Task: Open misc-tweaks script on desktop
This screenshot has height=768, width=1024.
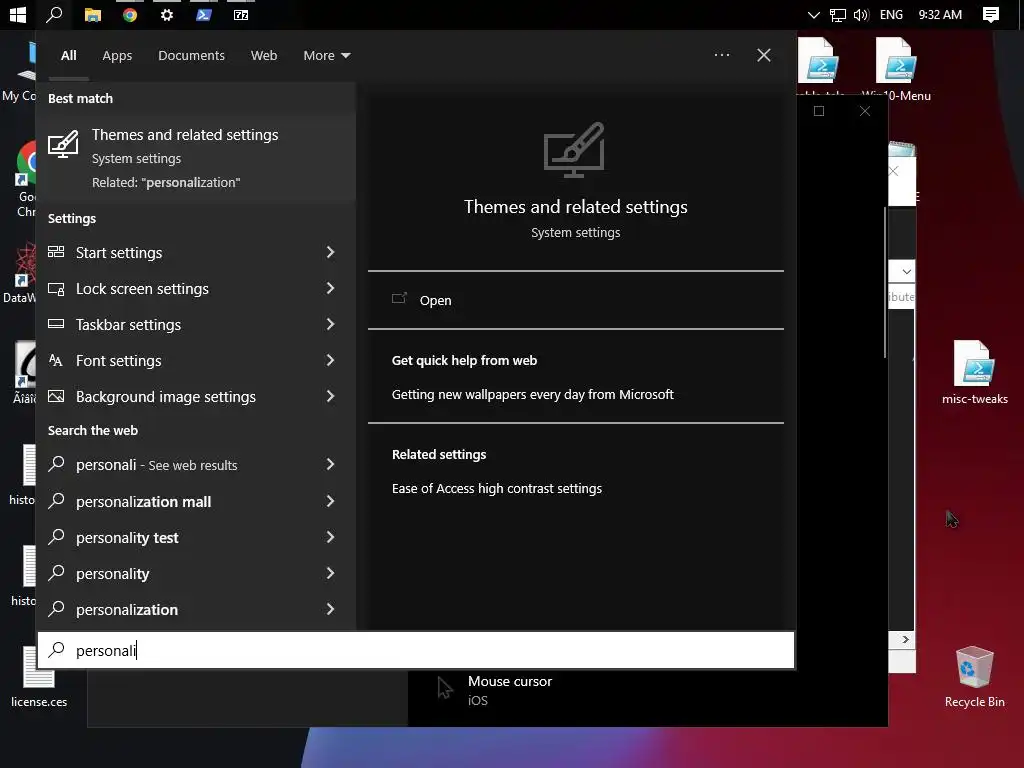Action: pos(974,372)
